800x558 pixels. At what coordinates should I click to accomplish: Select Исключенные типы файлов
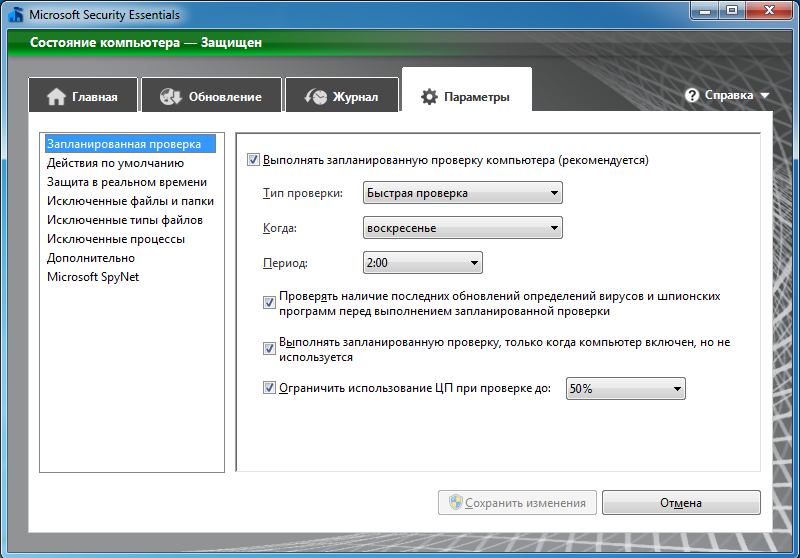pos(125,220)
